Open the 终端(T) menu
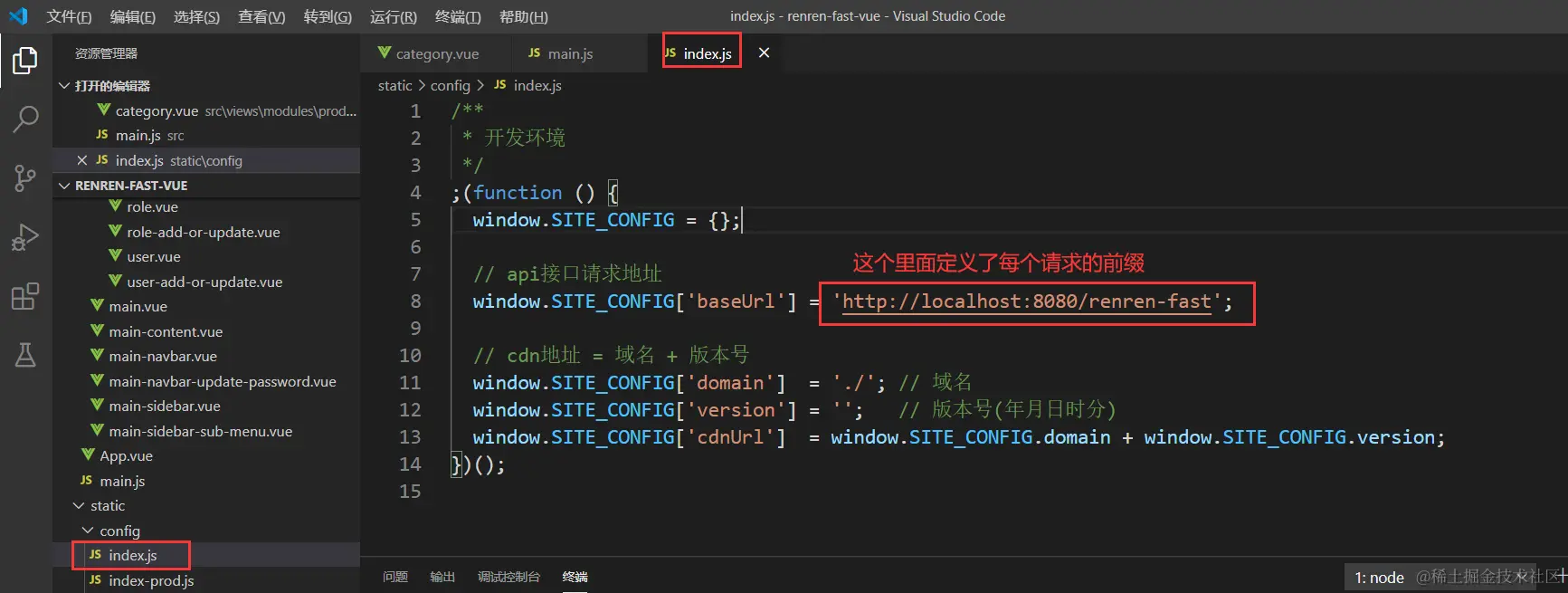The width and height of the screenshot is (1568, 593). [x=458, y=16]
